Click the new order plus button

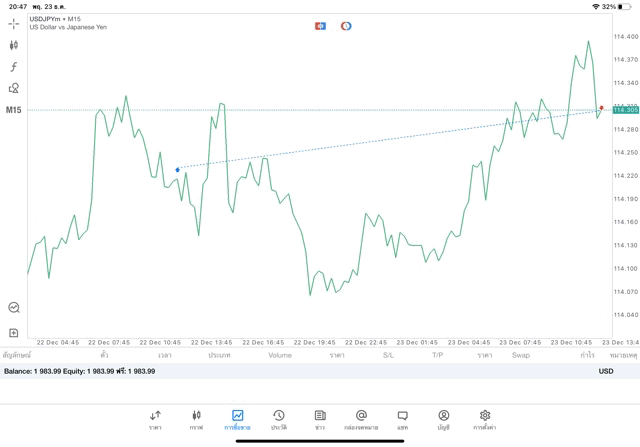click(14, 333)
